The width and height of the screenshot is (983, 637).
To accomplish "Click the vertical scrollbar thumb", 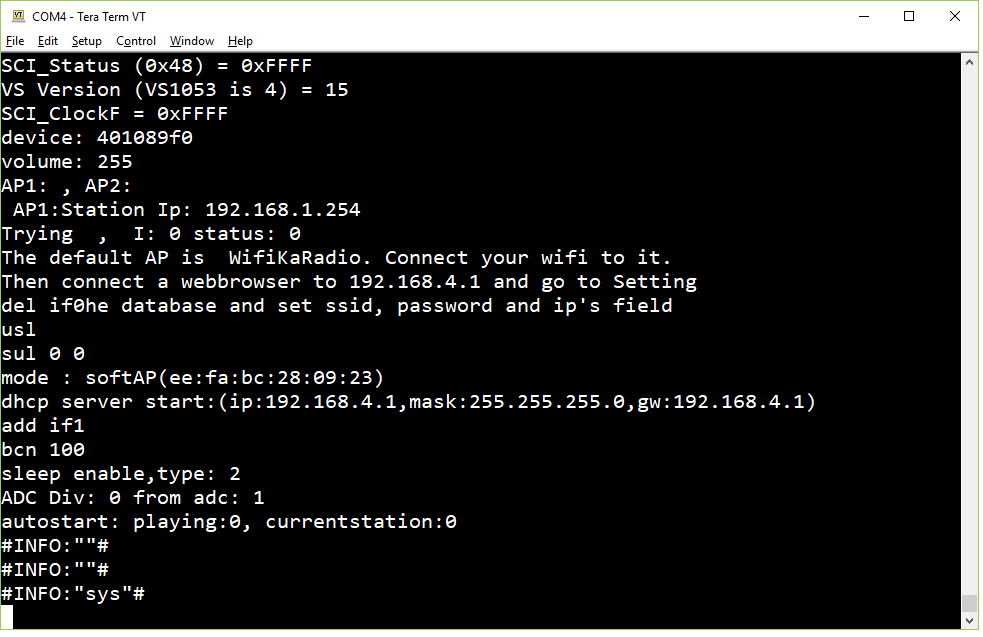I will (x=969, y=603).
